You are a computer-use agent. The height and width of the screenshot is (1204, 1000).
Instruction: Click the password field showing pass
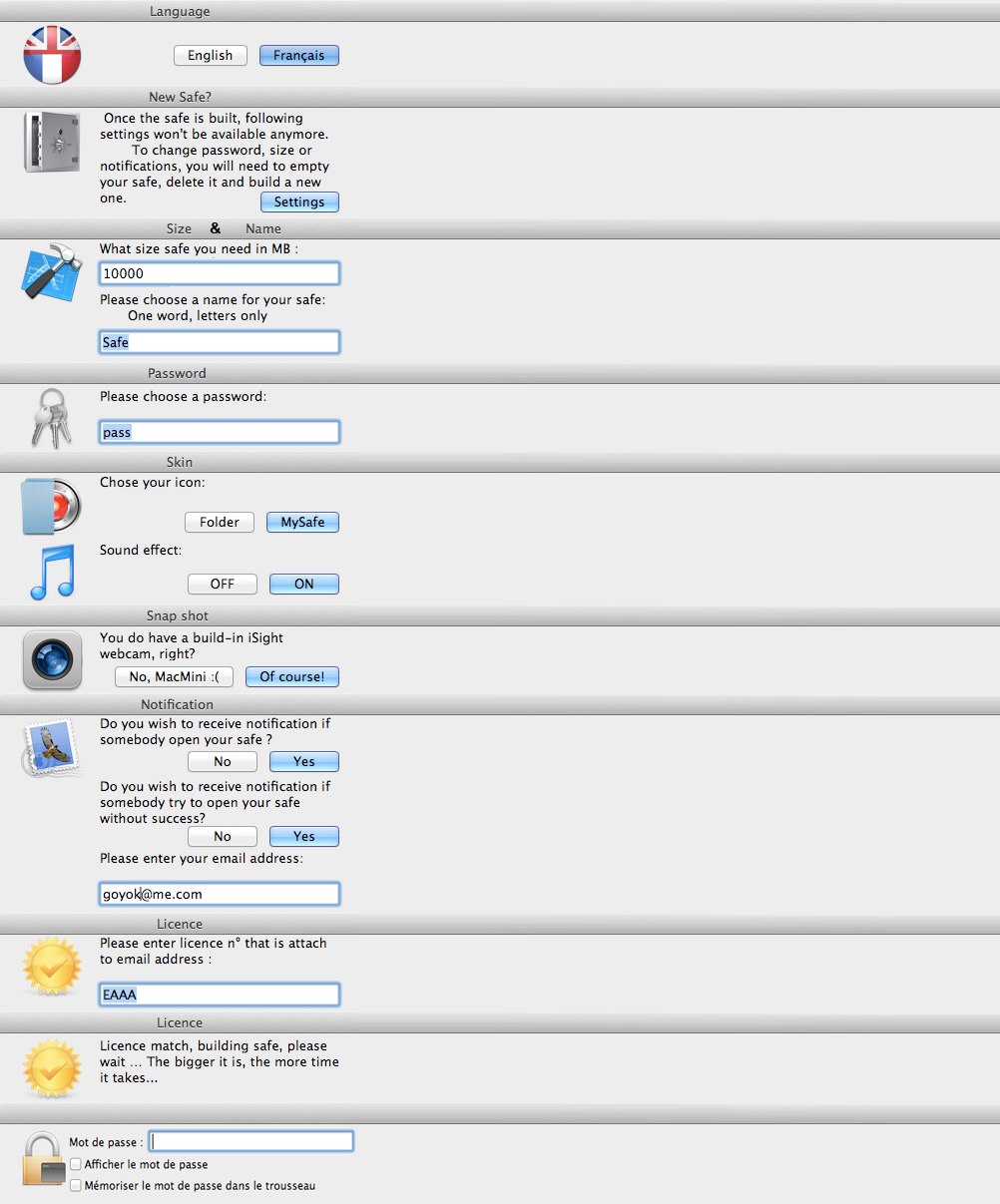(220, 432)
